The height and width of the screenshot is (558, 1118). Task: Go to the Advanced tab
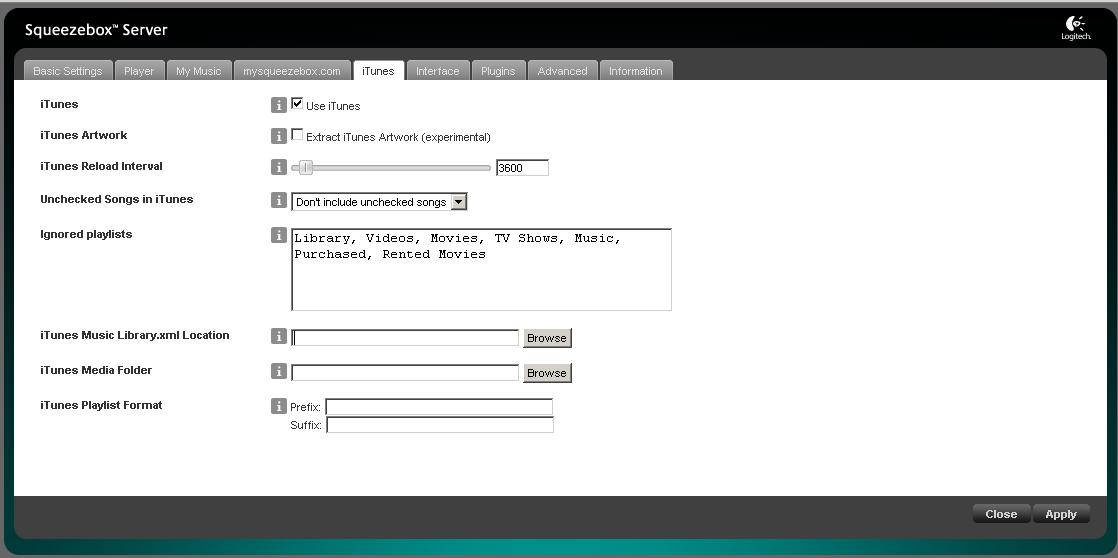tap(562, 71)
